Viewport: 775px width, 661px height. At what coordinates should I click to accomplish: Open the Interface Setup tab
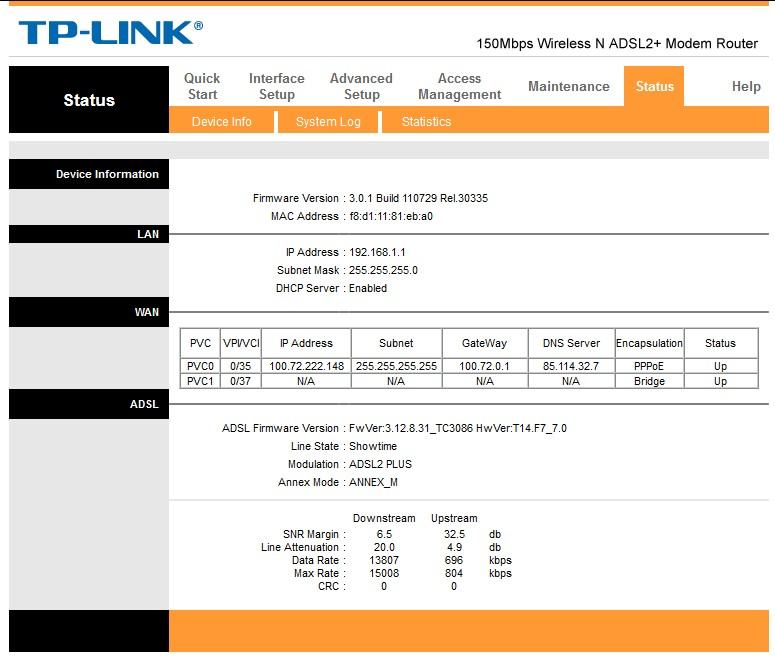click(277, 87)
